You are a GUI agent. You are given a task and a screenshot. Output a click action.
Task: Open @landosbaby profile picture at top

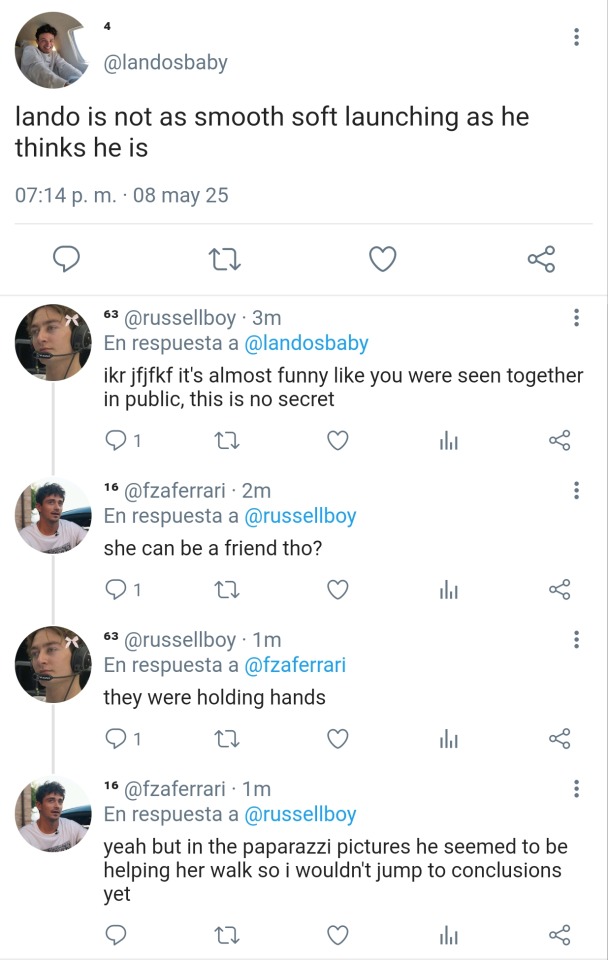(52, 51)
